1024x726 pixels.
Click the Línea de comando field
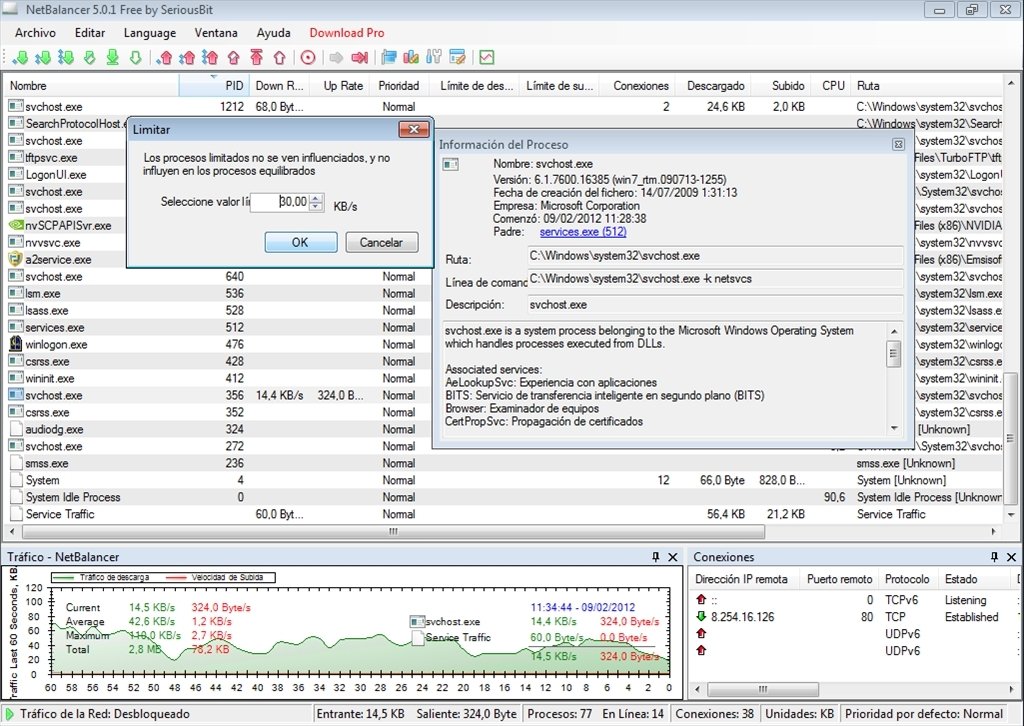pos(716,279)
